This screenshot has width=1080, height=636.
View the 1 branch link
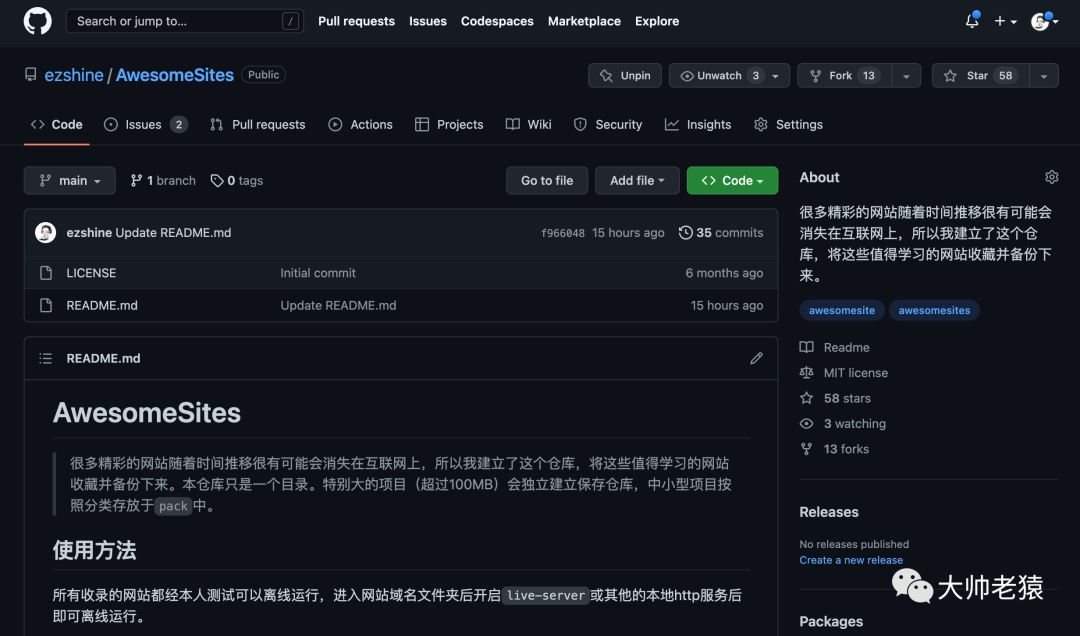pyautogui.click(x=163, y=181)
